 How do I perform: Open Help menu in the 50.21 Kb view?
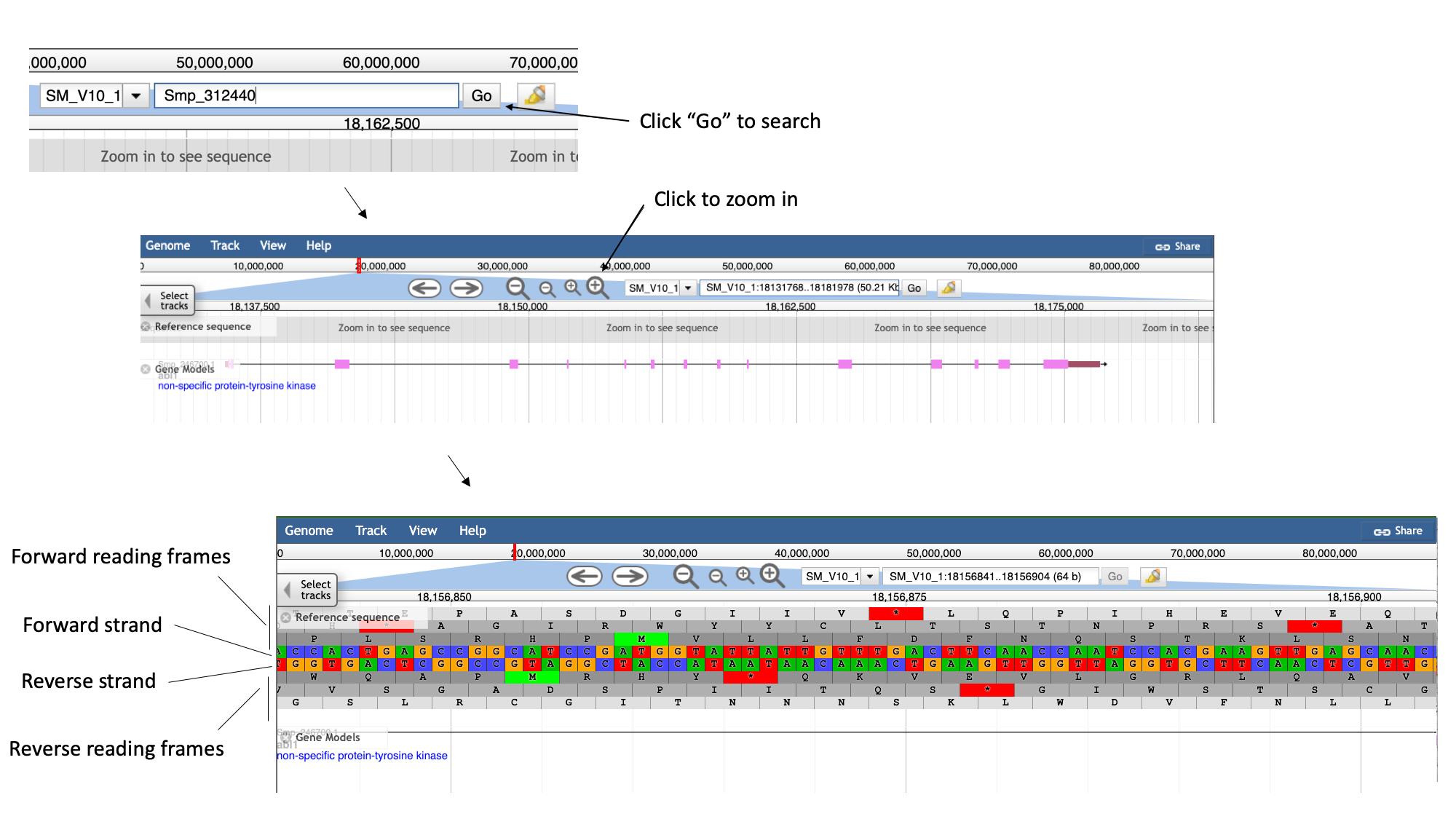pos(318,245)
